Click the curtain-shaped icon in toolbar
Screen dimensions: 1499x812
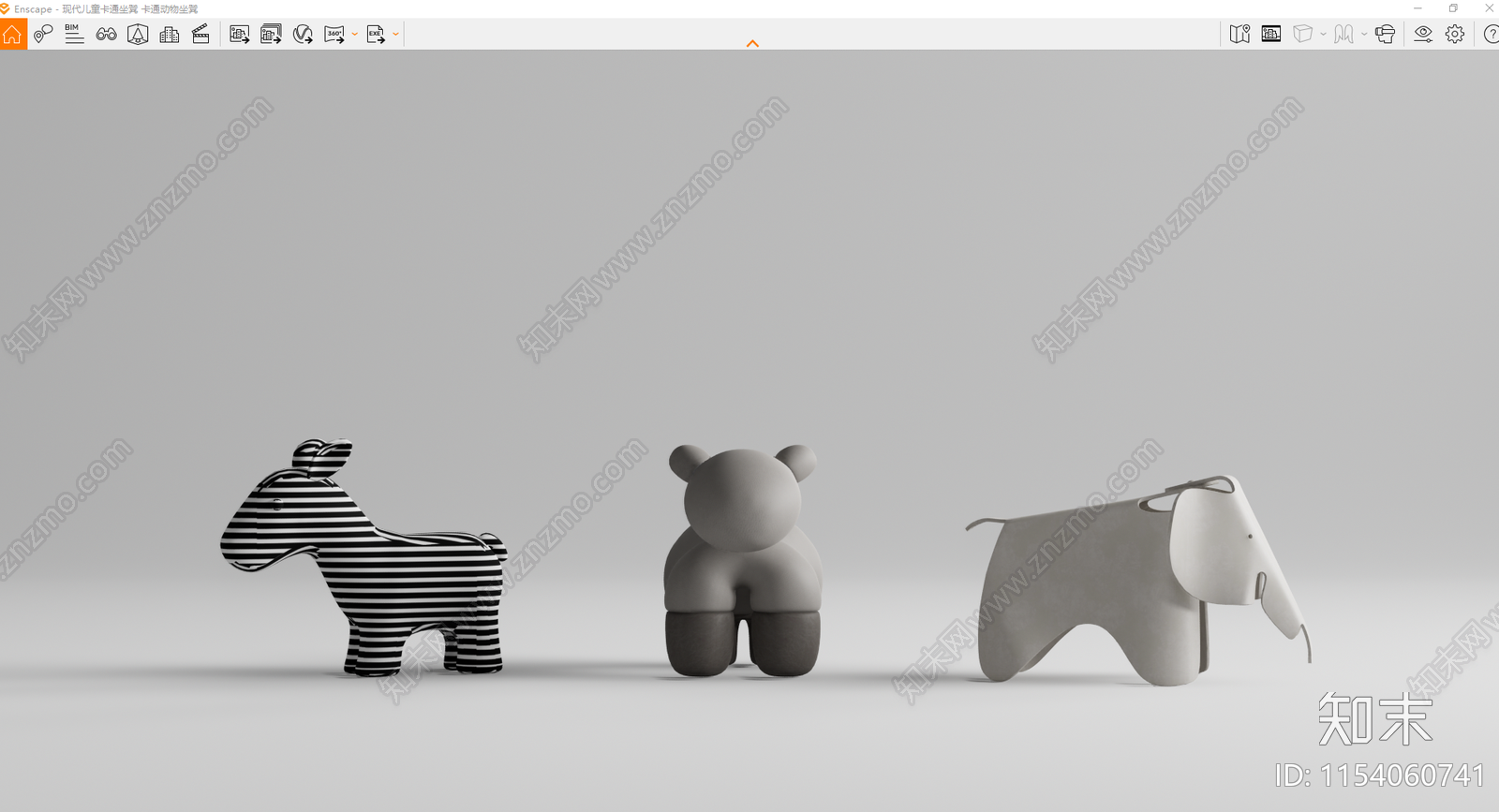point(1343,35)
